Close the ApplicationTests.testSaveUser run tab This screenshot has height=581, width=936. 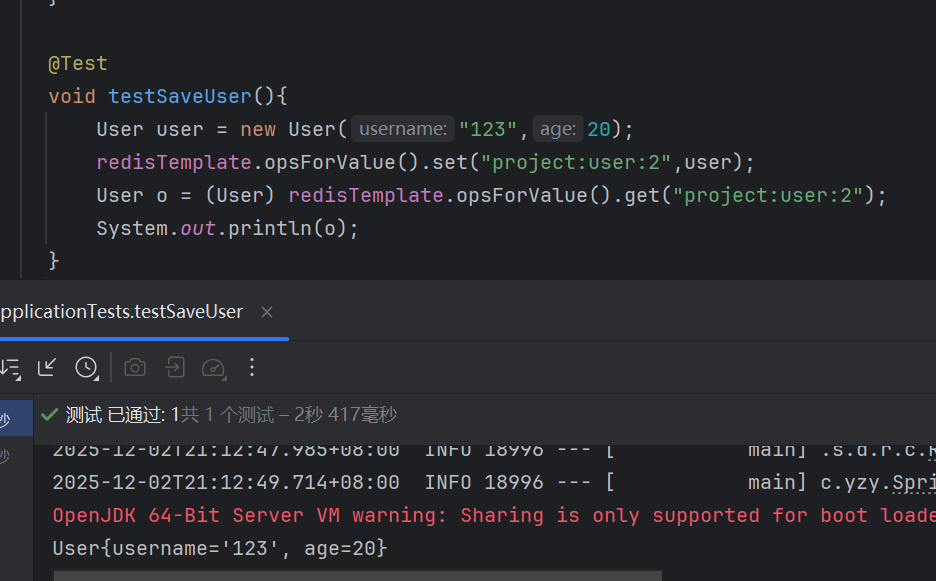click(x=267, y=312)
